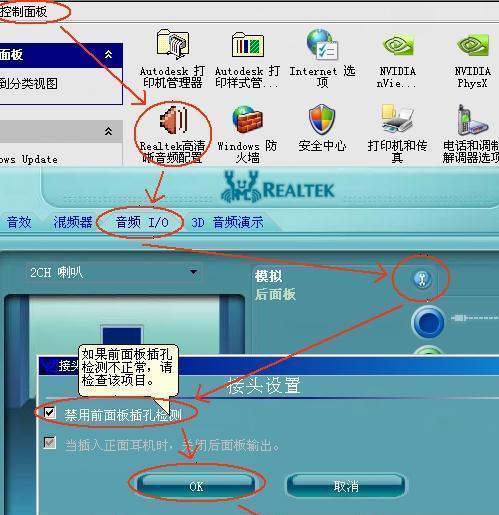Click the wrench connector settings icon

[422, 279]
